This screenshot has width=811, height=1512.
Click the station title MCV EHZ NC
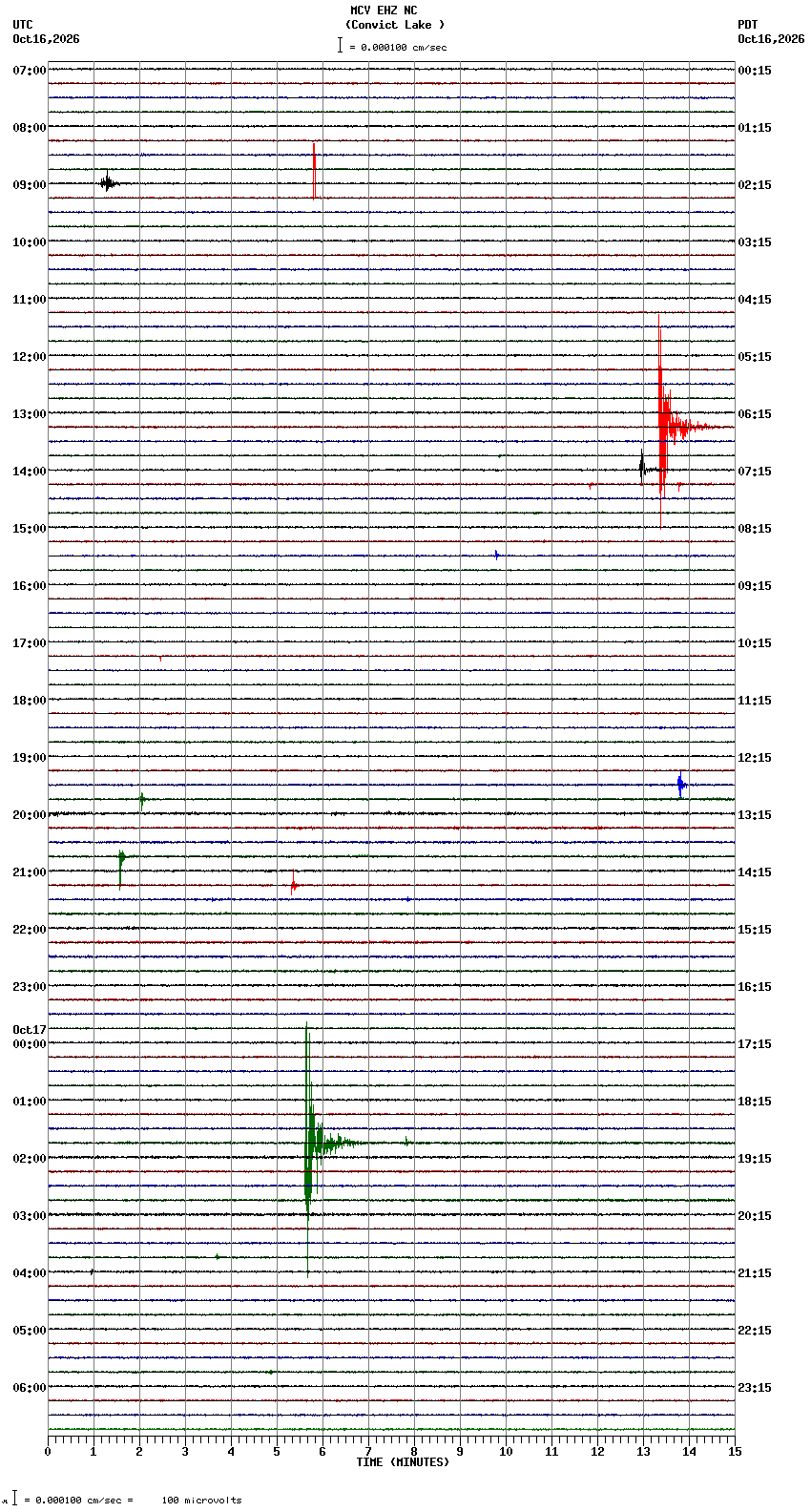coord(384,10)
